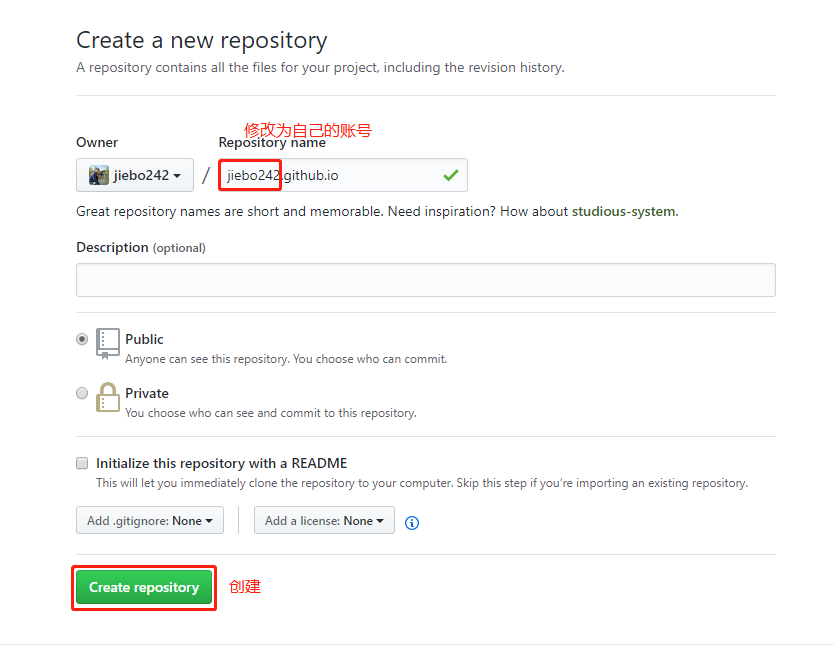This screenshot has height=646, width=834.
Task: Click the Public repository book icon
Action: coord(107,343)
